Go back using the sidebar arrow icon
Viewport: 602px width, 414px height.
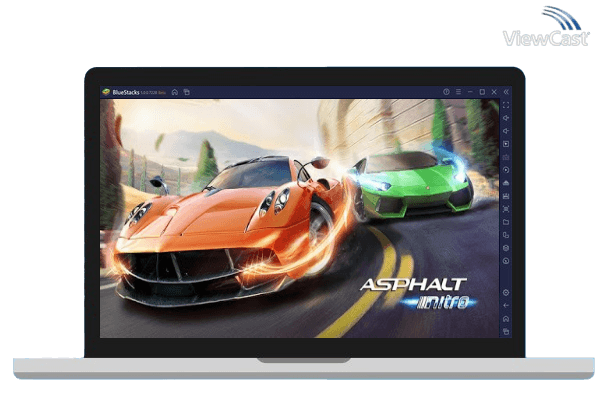pyautogui.click(x=506, y=305)
